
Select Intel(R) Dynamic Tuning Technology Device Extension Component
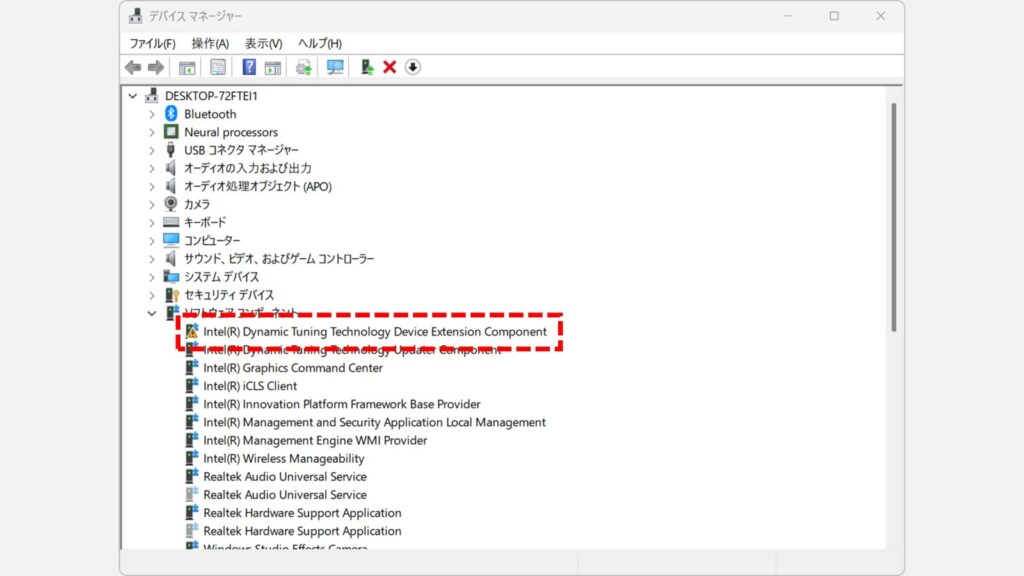374,331
